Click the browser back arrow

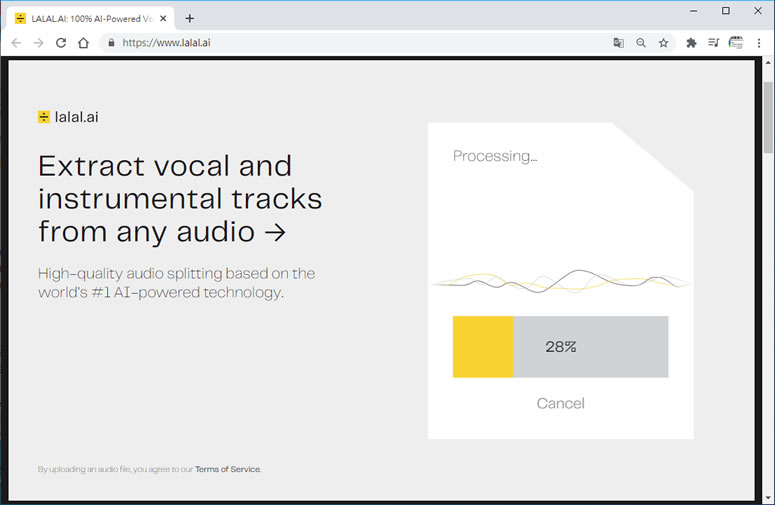coord(16,43)
